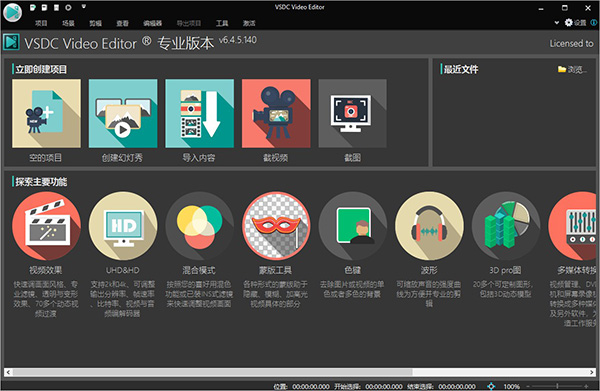Click the 设置 gear settings button
The image size is (600, 391).
pos(576,23)
